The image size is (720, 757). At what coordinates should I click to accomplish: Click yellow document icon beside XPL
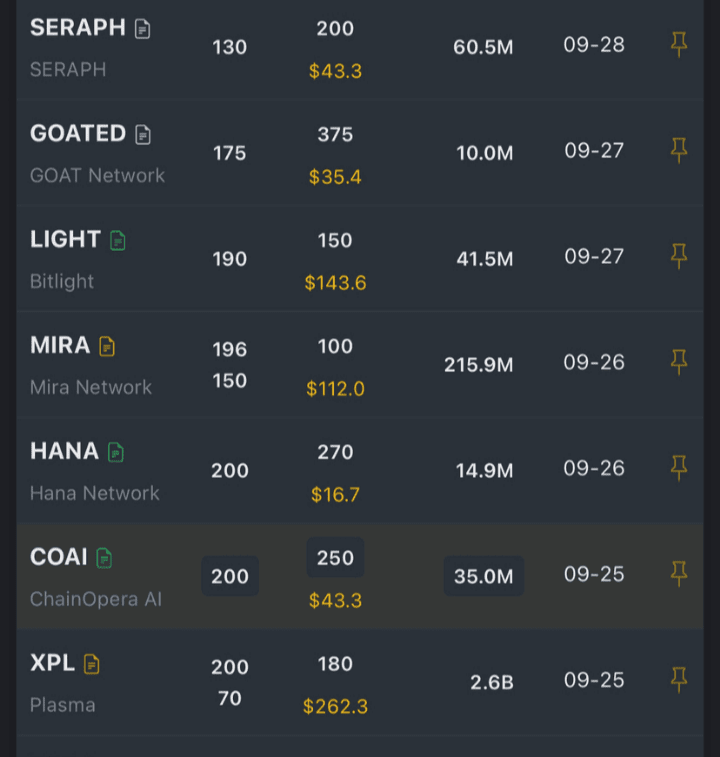92,664
